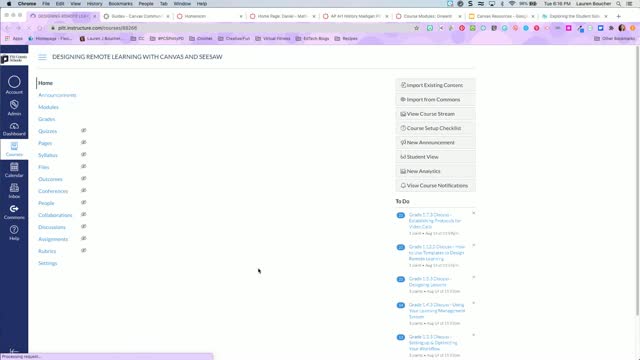This screenshot has height=360, width=640.
Task: Click the hidden-eye icon next to Quizzes
Action: [84, 131]
